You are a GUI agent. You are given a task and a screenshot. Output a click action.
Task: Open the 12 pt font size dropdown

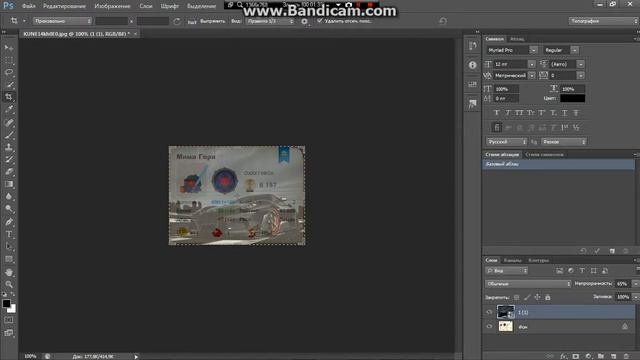click(531, 64)
